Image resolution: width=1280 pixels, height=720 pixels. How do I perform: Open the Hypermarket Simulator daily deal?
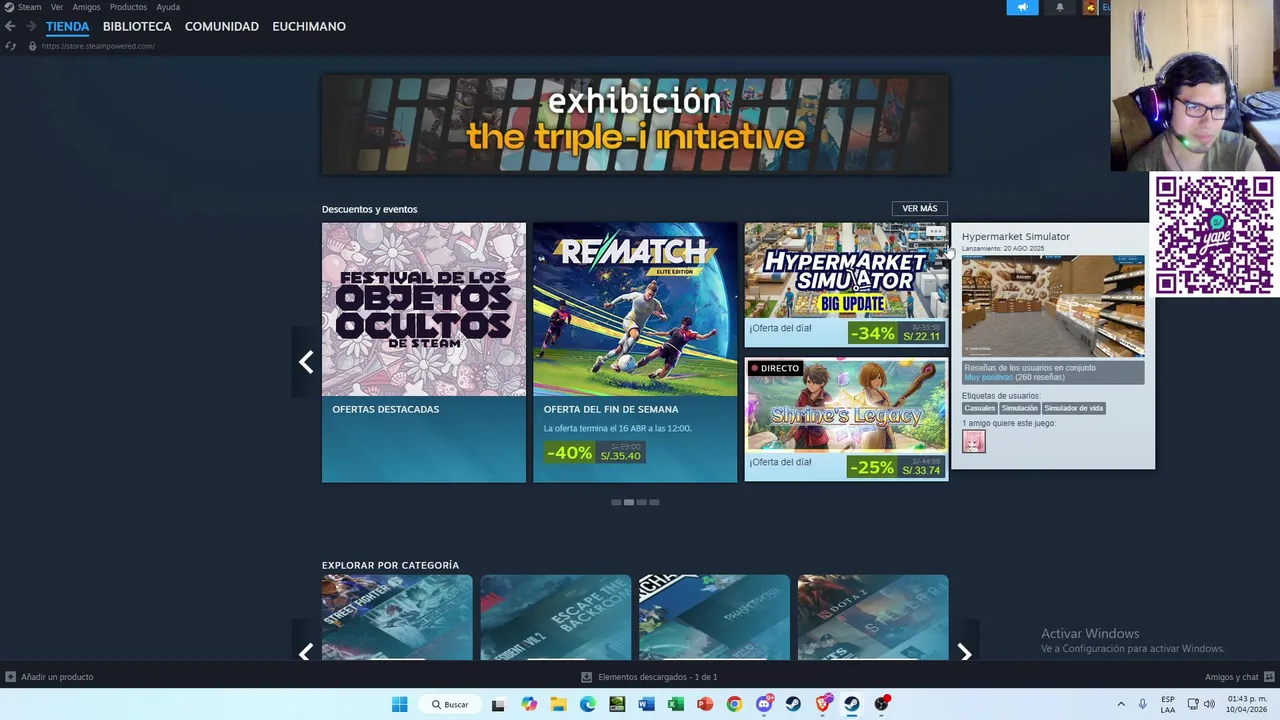point(846,285)
